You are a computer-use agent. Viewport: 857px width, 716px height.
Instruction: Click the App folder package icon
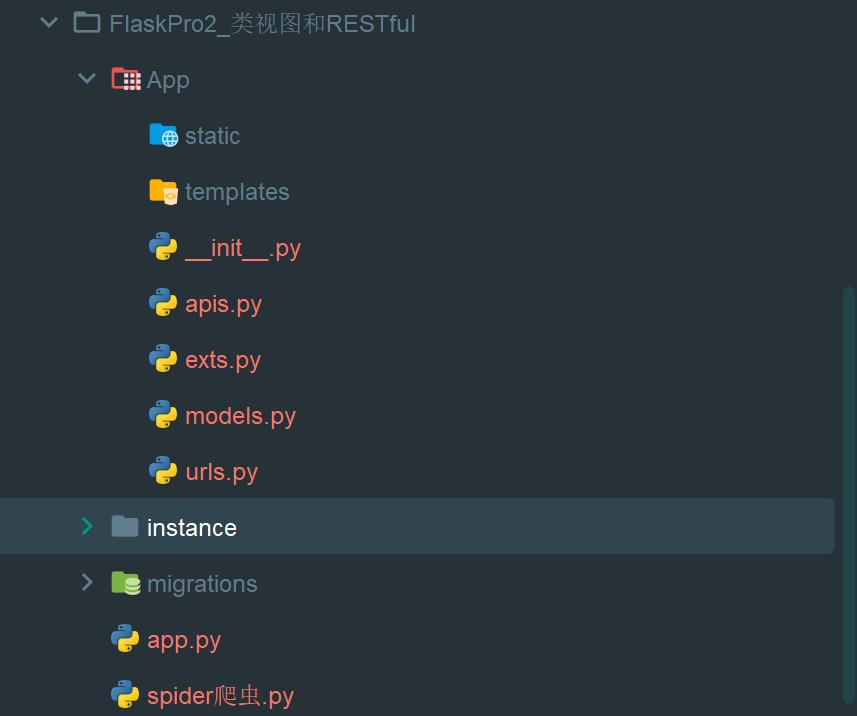pos(125,80)
